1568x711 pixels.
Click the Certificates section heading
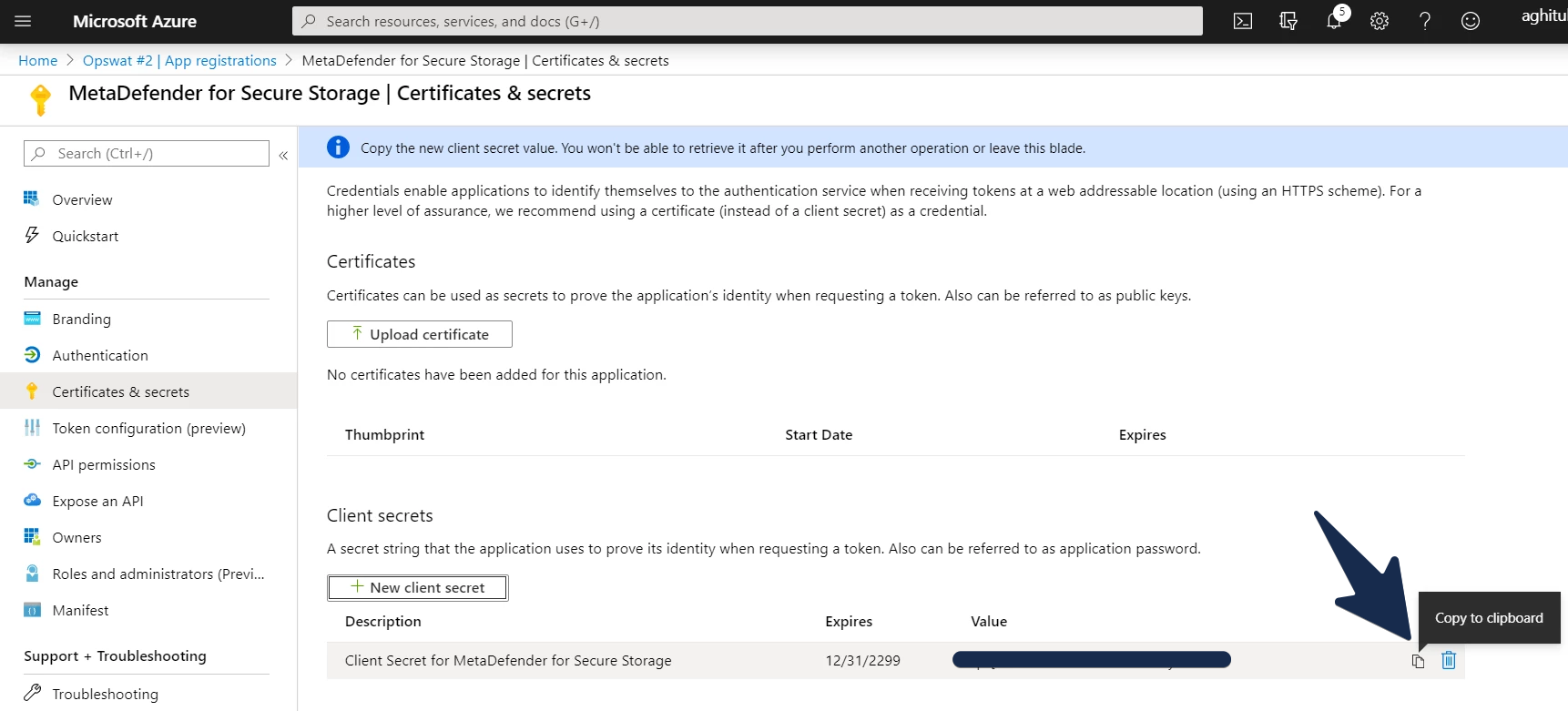[x=371, y=261]
